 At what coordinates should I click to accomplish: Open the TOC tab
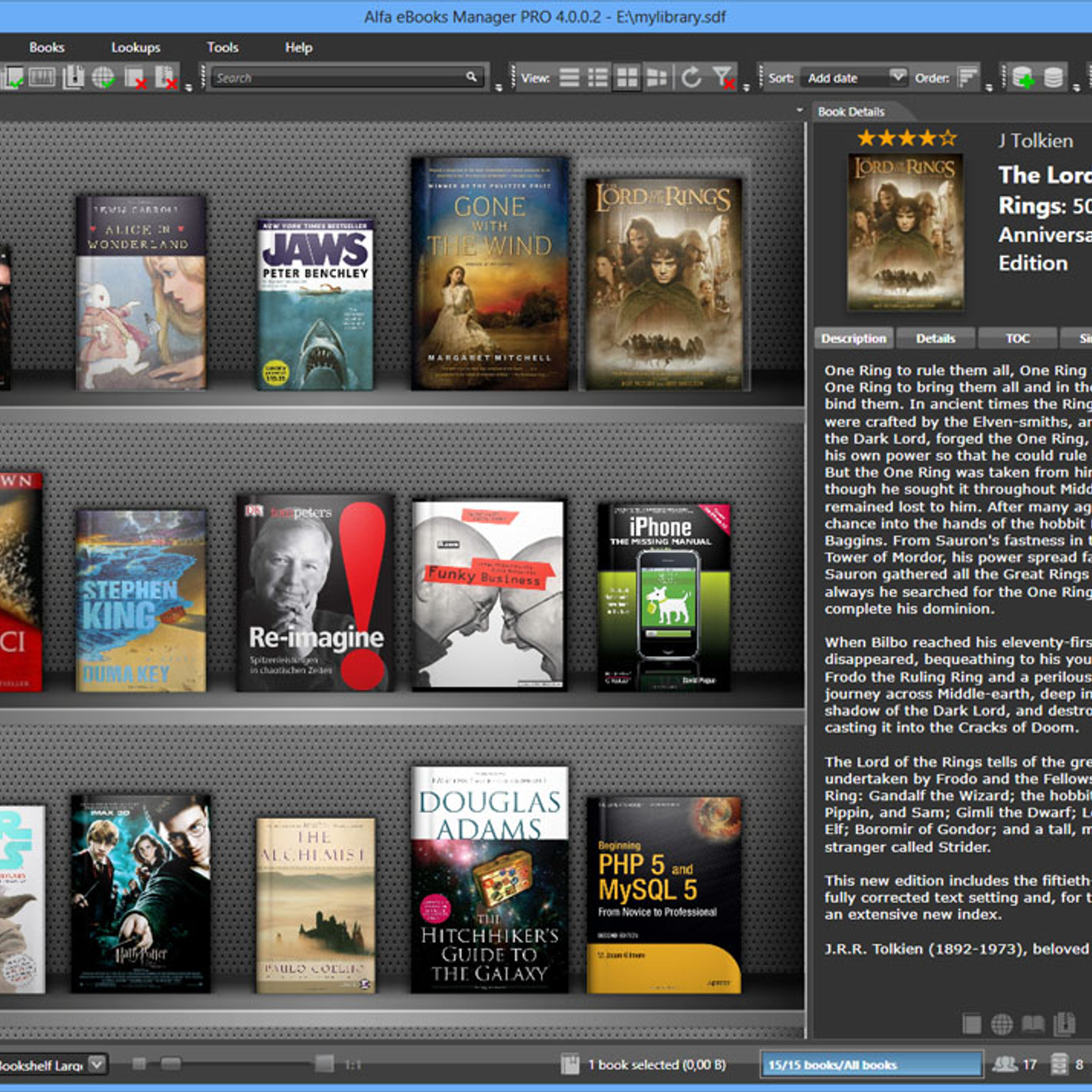pyautogui.click(x=1017, y=339)
